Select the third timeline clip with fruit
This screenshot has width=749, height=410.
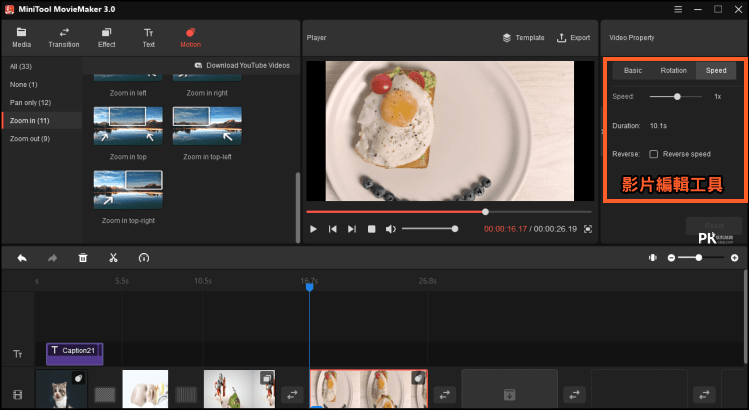coord(239,389)
